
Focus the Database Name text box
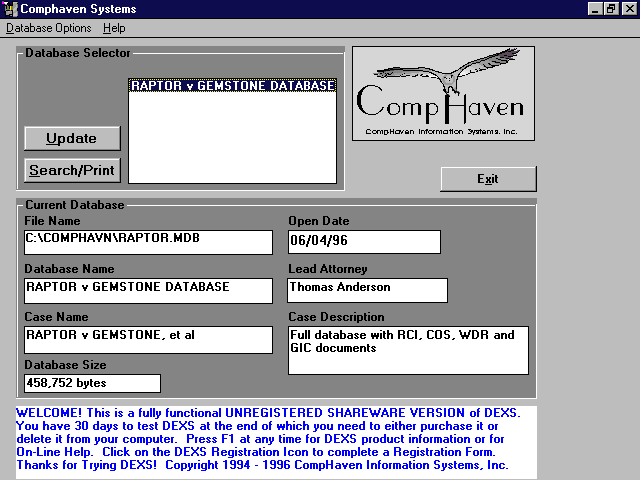[x=147, y=290]
